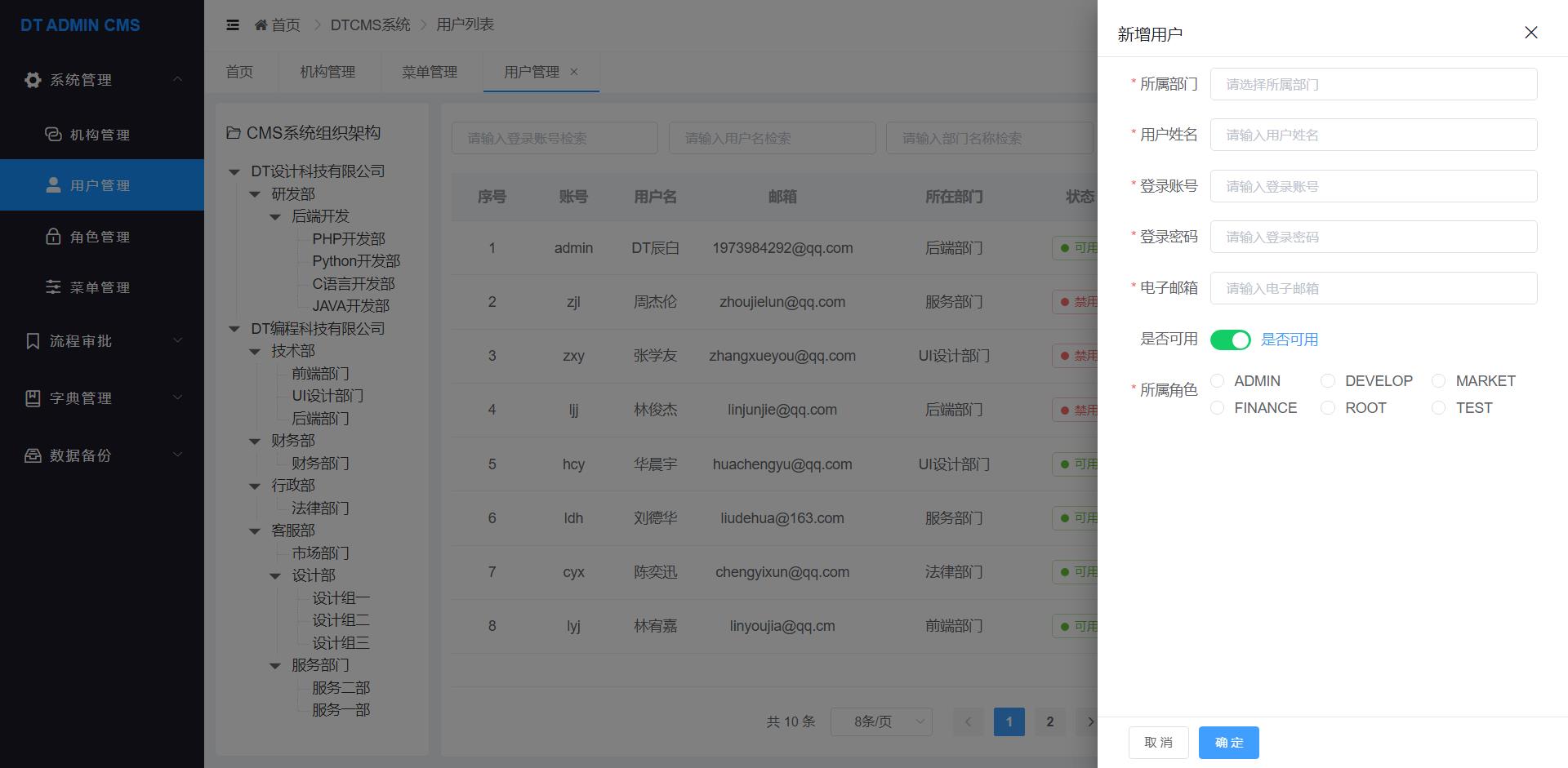Click the DT ADMIN CMS logo
The width and height of the screenshot is (1568, 768).
pyautogui.click(x=80, y=25)
